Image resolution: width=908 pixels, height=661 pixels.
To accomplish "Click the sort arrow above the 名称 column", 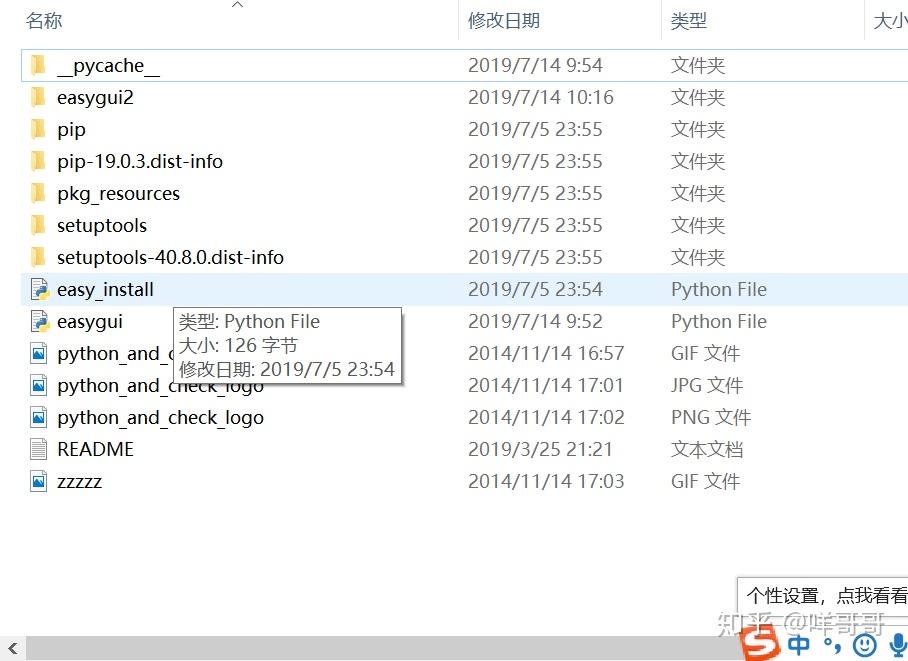I will tap(237, 5).
